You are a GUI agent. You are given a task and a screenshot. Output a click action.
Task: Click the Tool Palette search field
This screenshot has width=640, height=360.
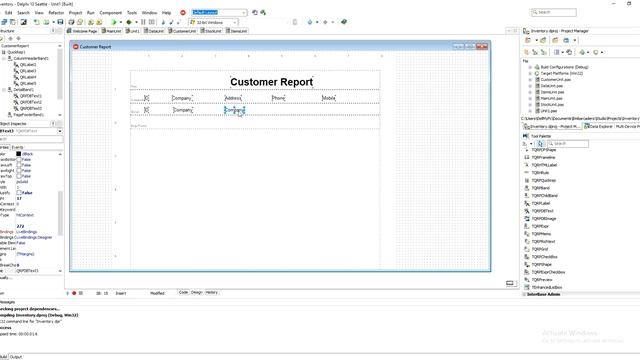(x=568, y=144)
